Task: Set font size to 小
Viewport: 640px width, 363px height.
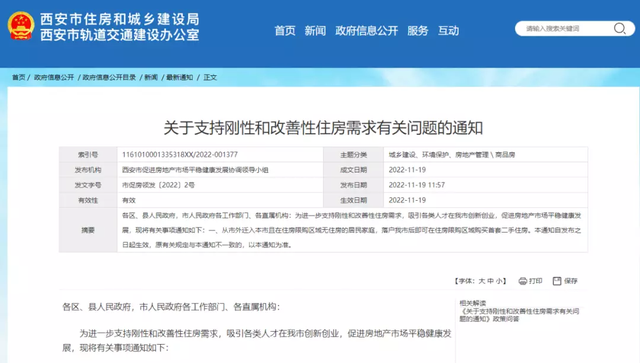Action: pos(500,281)
